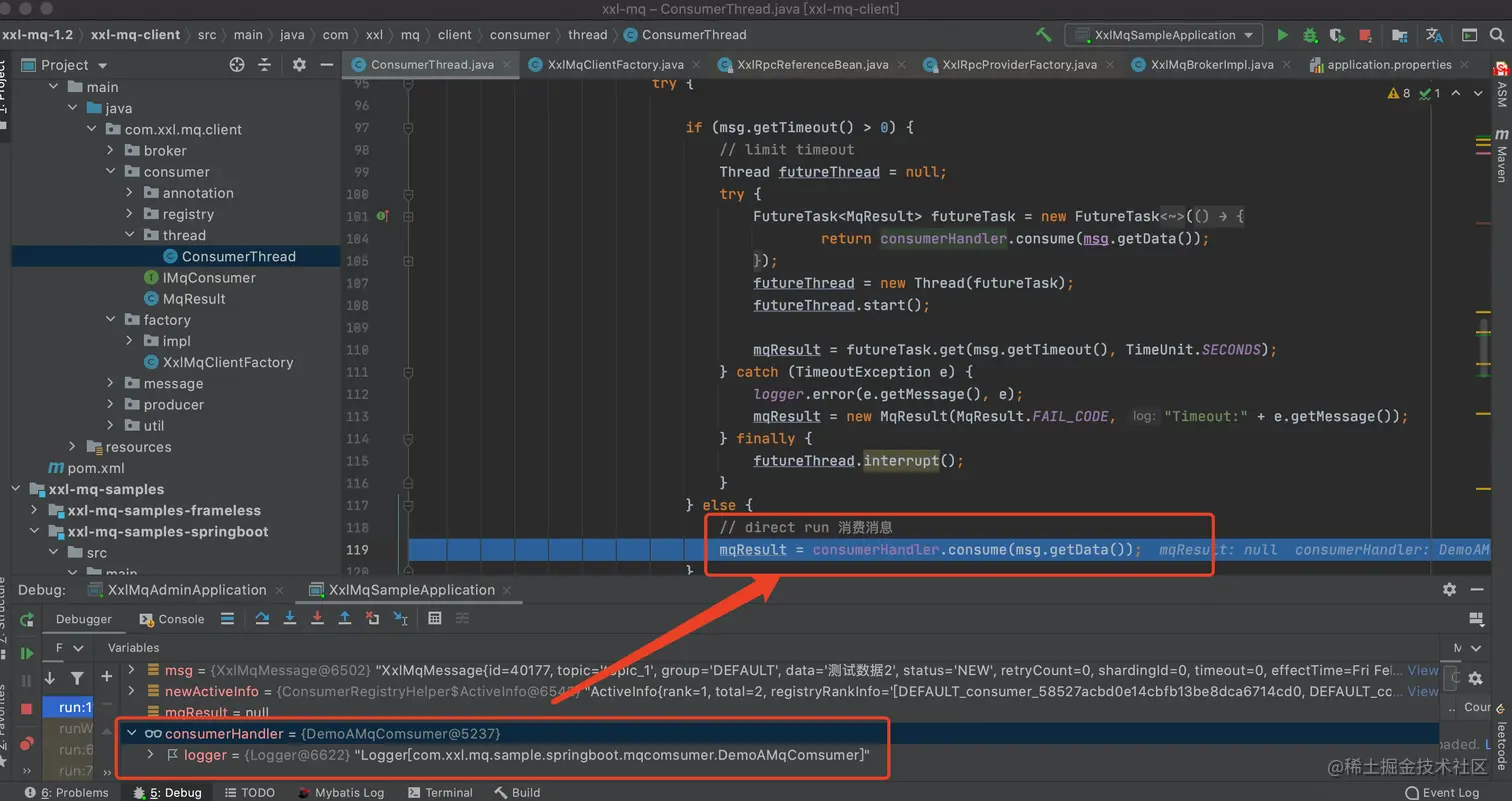Click Step Out in debugger toolbar
Image resolution: width=1512 pixels, height=801 pixels.
[345, 619]
